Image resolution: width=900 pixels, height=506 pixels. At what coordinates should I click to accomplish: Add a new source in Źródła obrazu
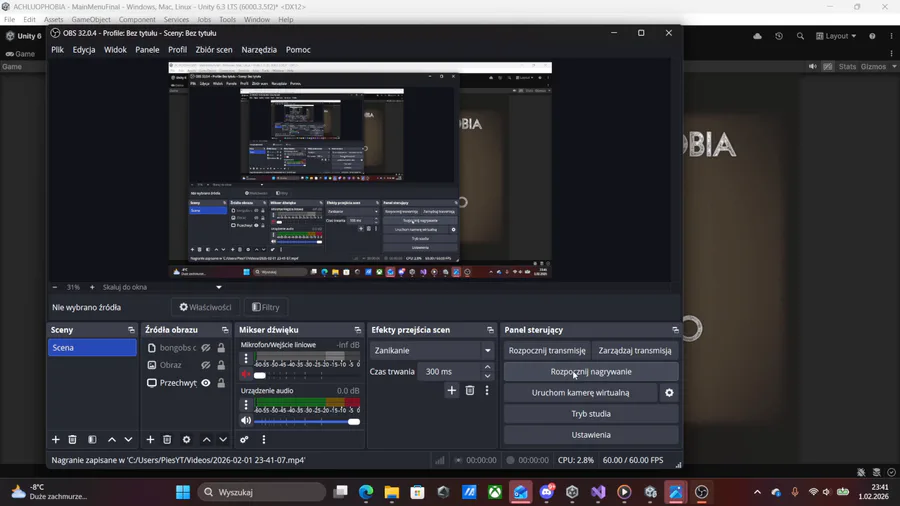[x=150, y=439]
